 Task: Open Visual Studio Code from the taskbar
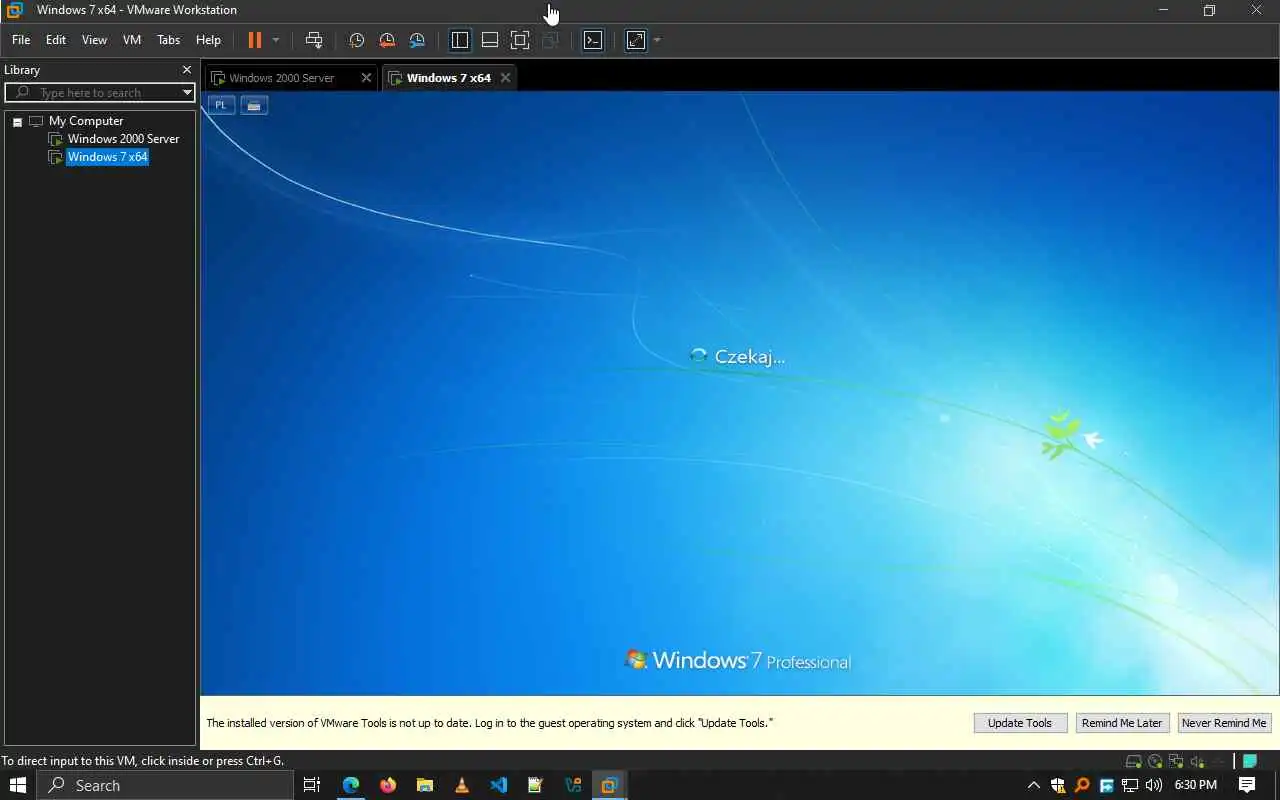tap(498, 785)
